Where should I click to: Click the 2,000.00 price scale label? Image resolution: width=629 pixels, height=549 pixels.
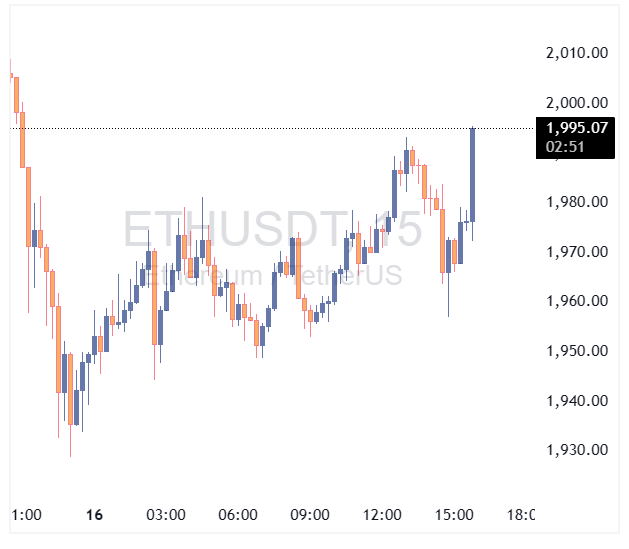click(x=577, y=103)
